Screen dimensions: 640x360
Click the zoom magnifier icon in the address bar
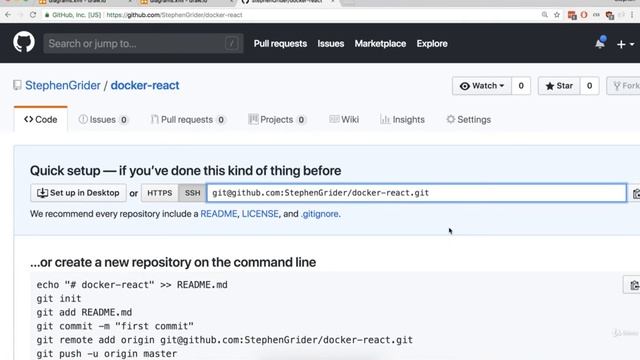(x=544, y=15)
